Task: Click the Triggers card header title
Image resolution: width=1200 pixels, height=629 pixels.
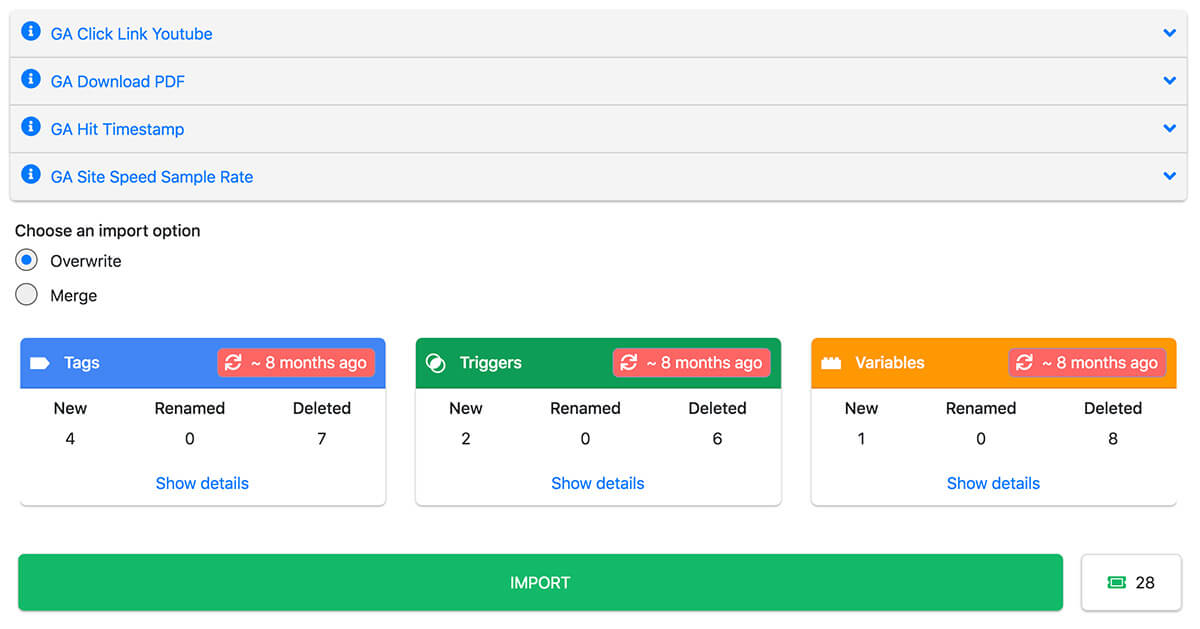Action: (x=491, y=363)
